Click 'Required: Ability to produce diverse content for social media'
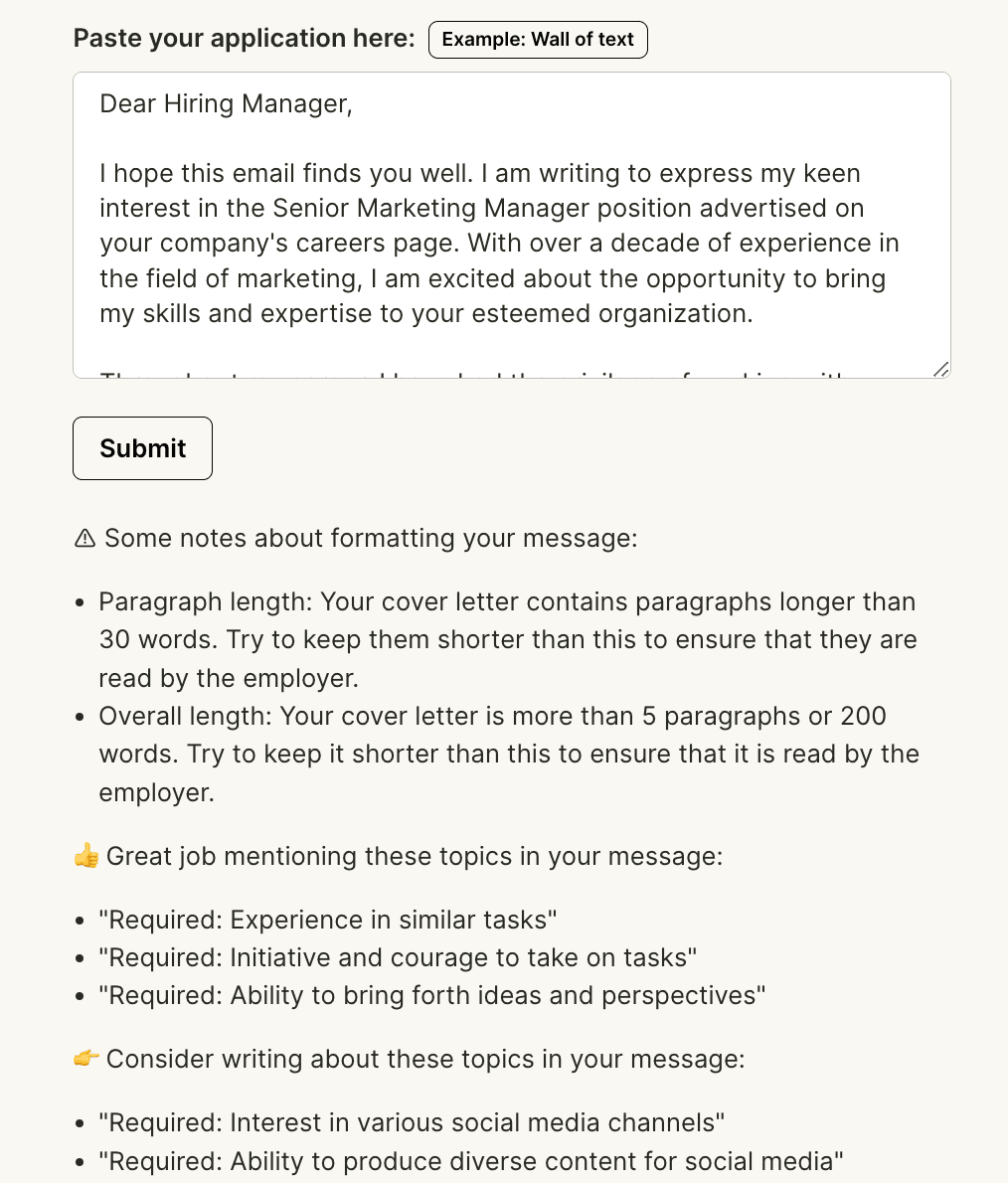1008x1183 pixels. (x=469, y=1160)
